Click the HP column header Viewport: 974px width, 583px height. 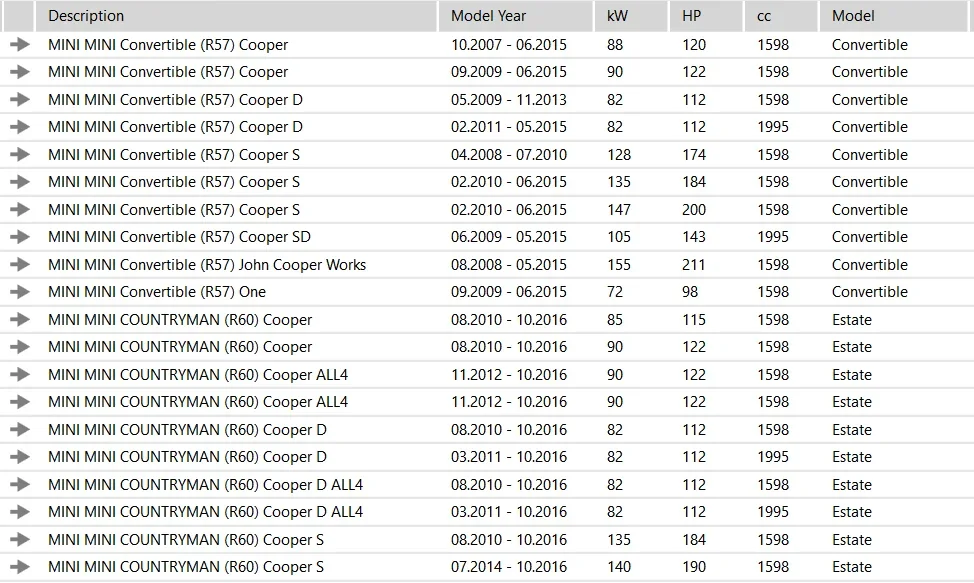coord(706,16)
